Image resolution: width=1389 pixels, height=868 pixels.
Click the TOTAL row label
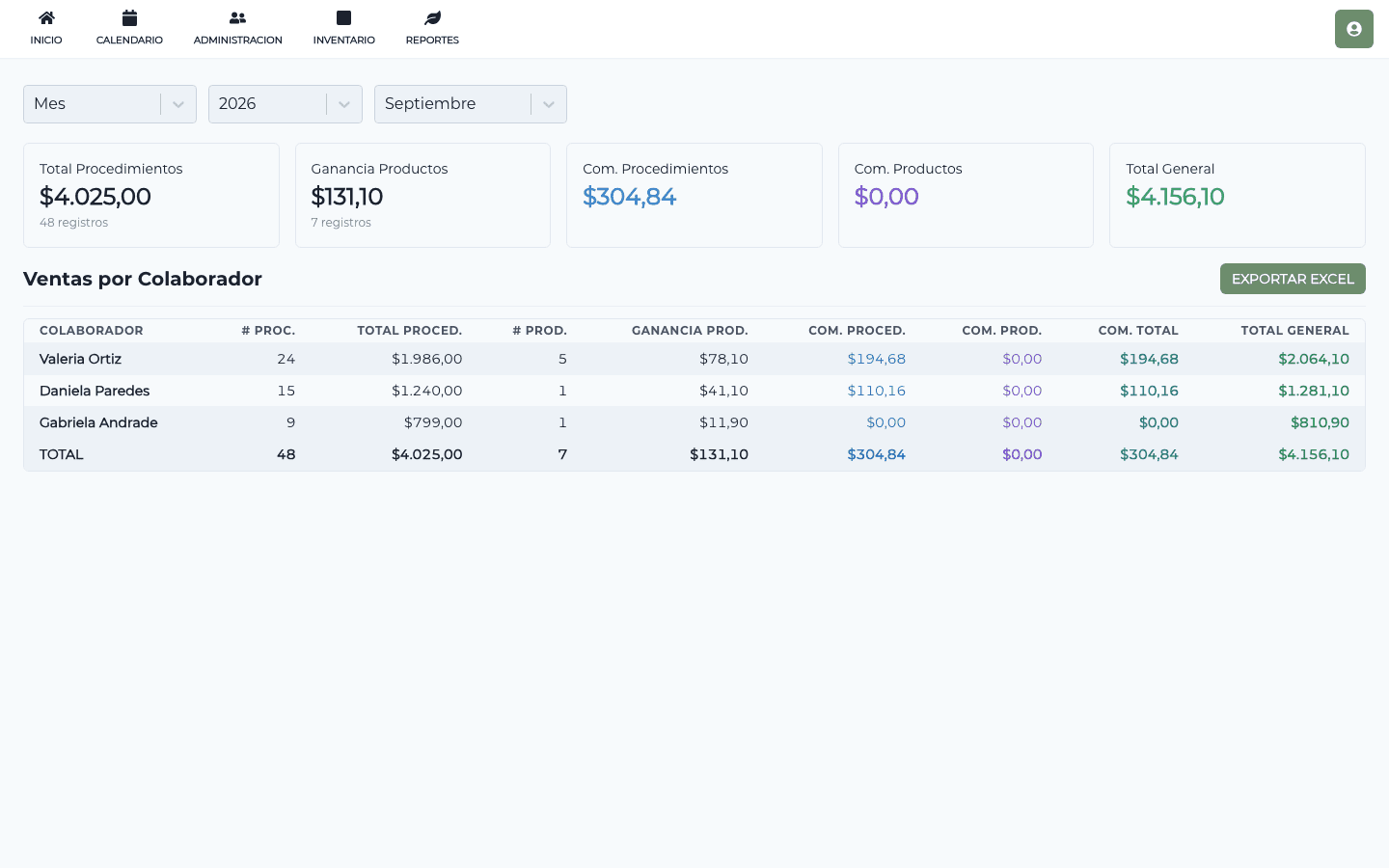pos(62,454)
